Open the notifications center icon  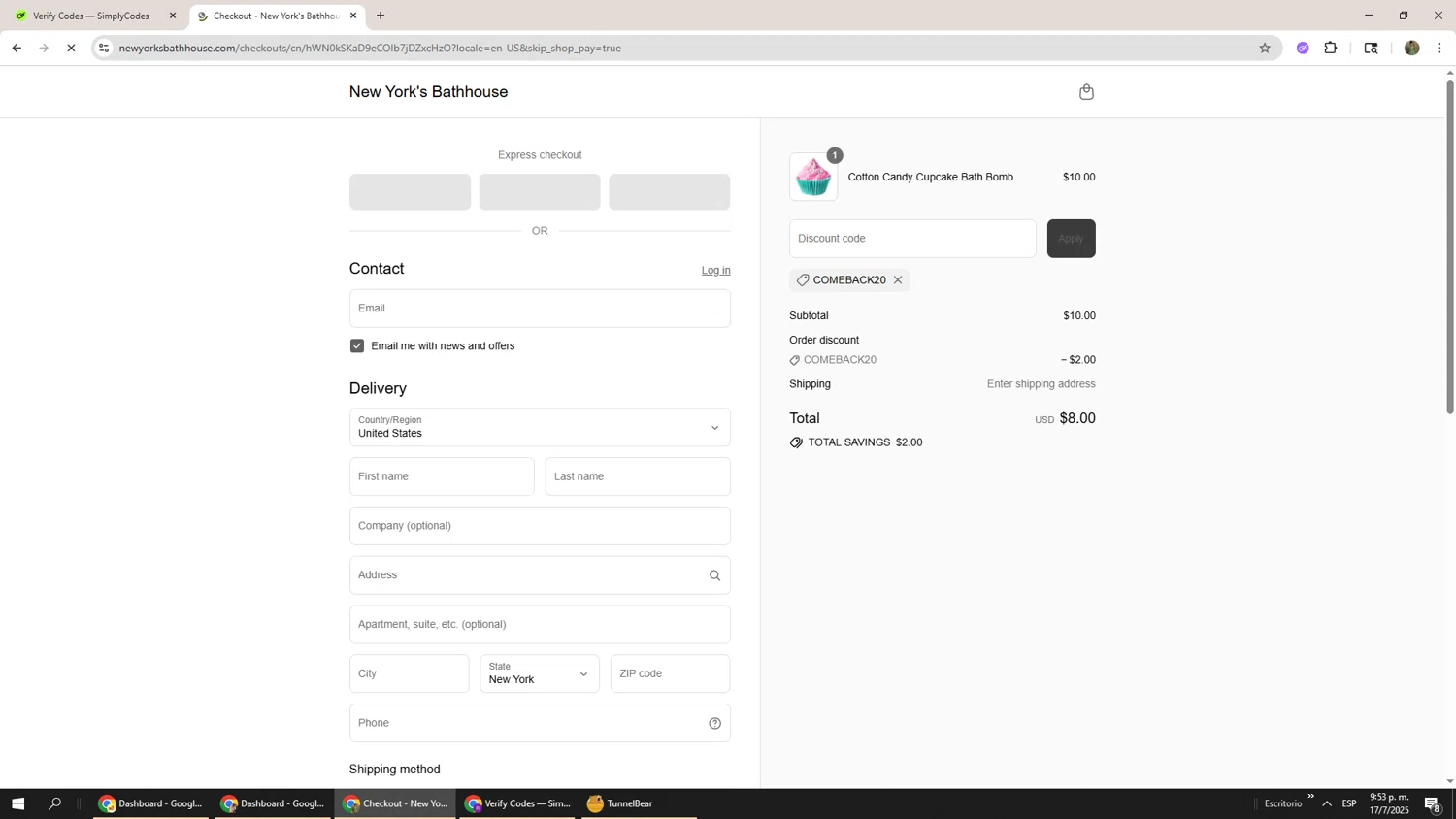1433,803
